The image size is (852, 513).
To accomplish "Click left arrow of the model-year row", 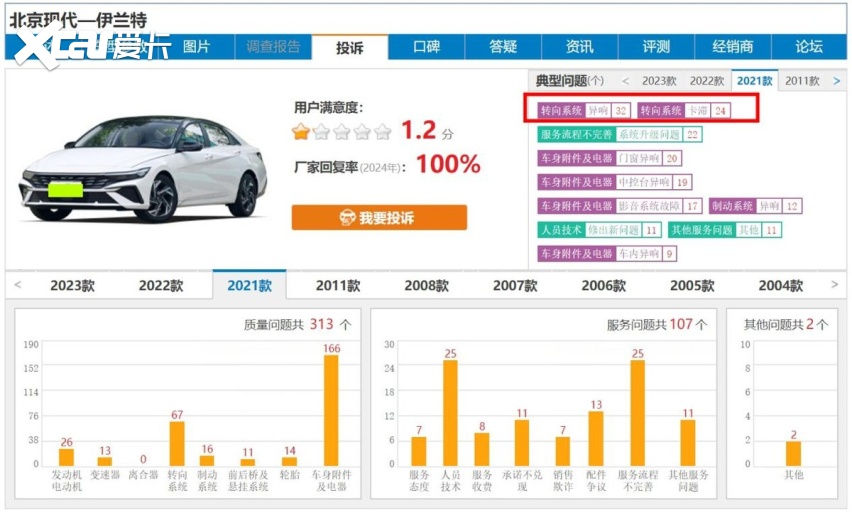I will point(18,285).
